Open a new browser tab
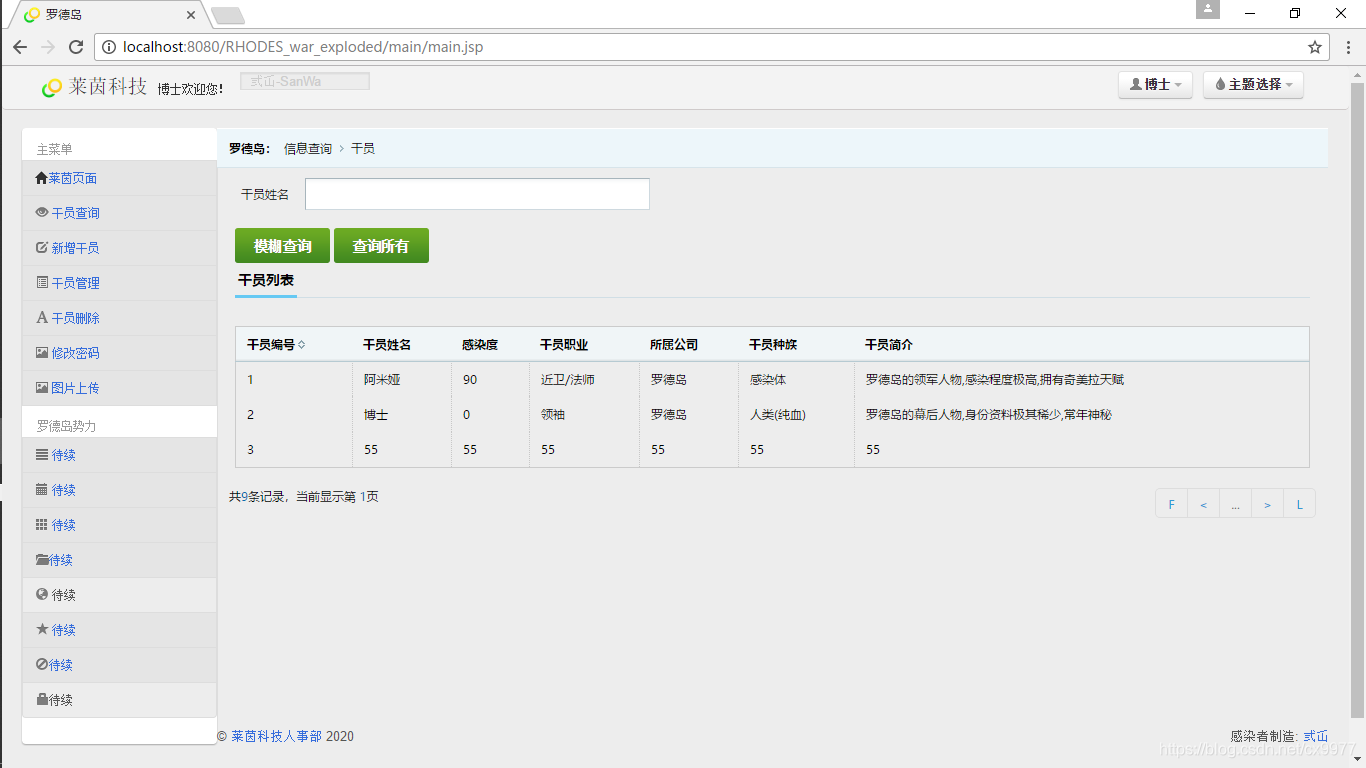Screen dimensions: 1366x768 [x=228, y=16]
